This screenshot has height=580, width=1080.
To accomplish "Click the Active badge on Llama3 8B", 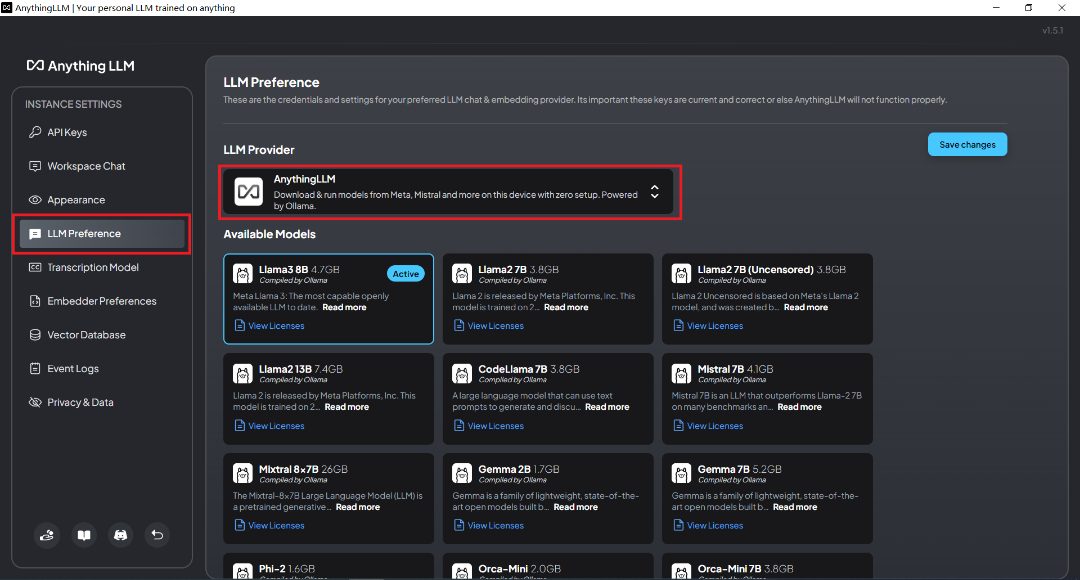I will [406, 273].
